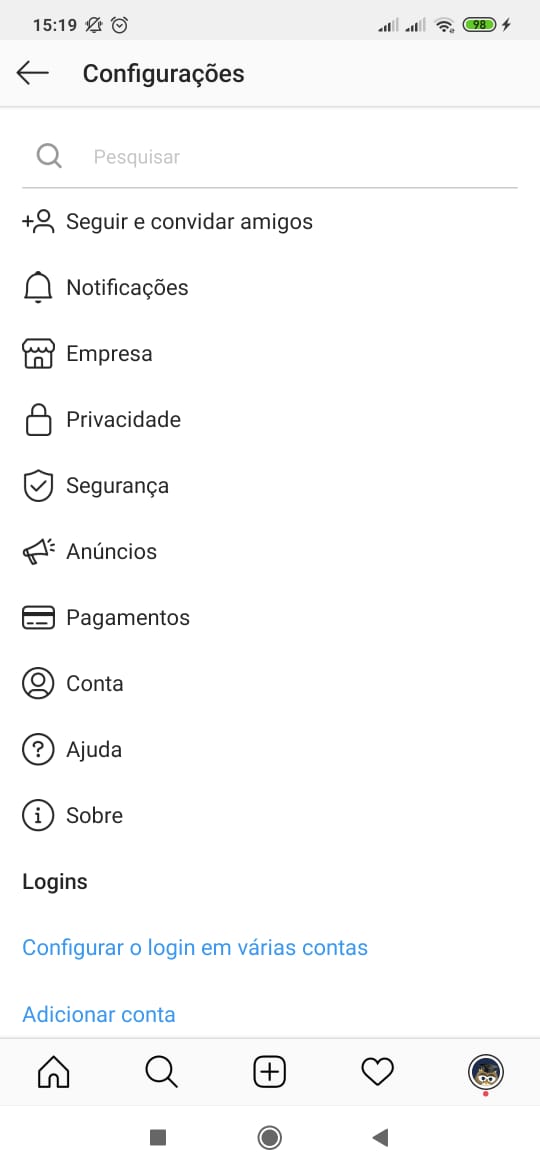Open the Ajuda menu entry
540x1170 pixels.
click(270, 750)
